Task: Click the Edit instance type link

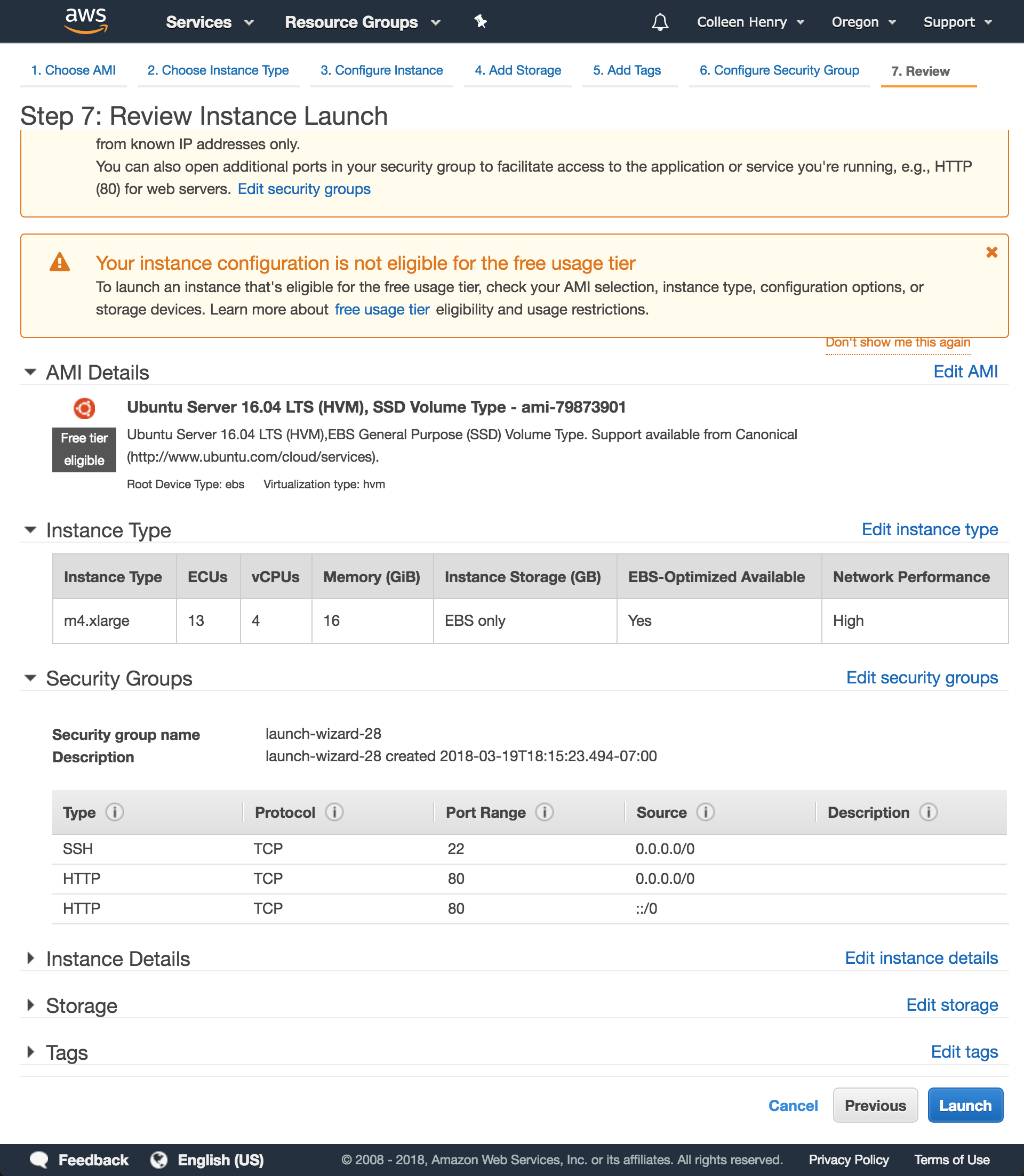Action: [x=929, y=529]
